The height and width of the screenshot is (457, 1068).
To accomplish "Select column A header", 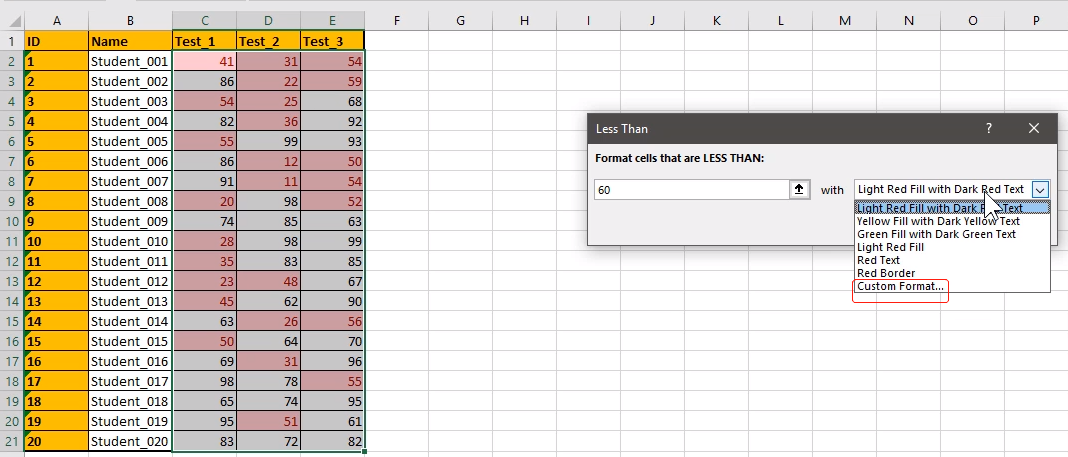I will [57, 21].
